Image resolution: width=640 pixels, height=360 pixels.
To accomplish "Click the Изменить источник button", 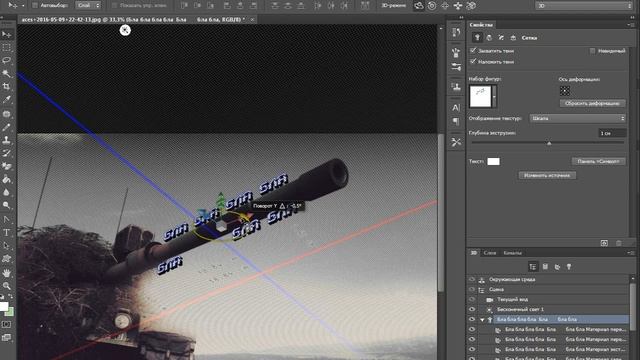I will pyautogui.click(x=547, y=176).
